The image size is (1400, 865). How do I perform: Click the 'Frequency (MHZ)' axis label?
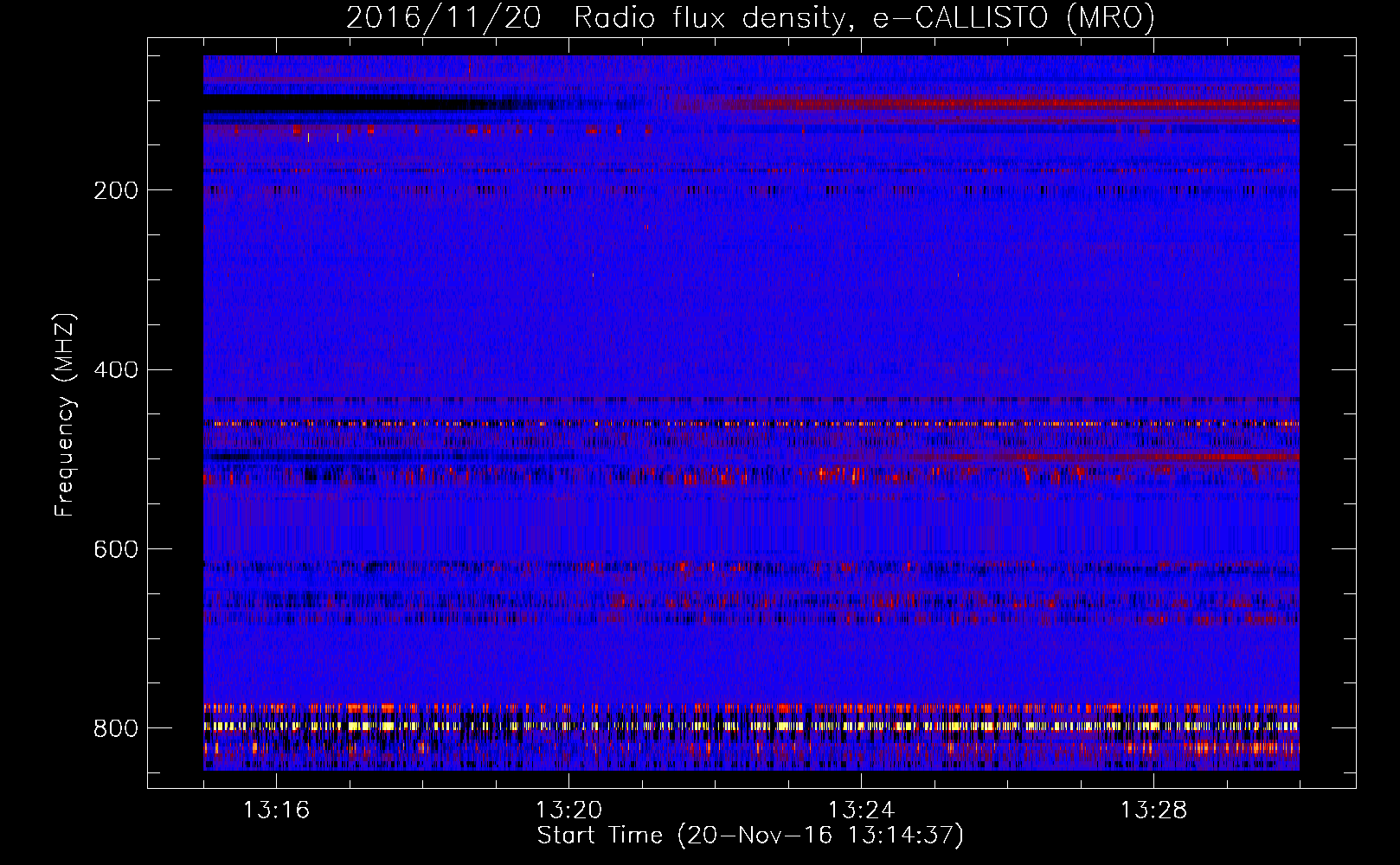65,414
